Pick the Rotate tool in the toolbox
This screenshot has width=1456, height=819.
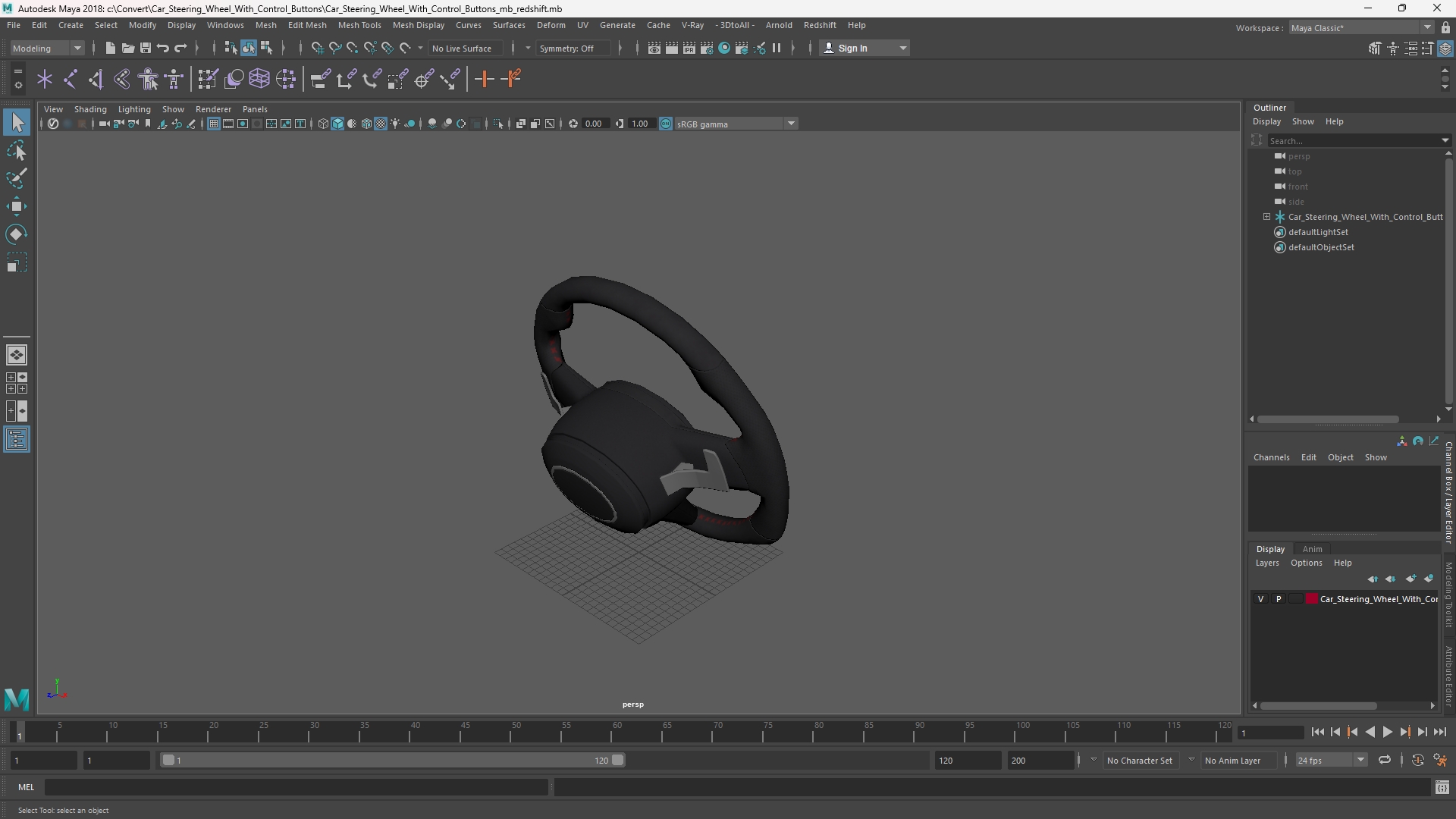click(x=17, y=234)
